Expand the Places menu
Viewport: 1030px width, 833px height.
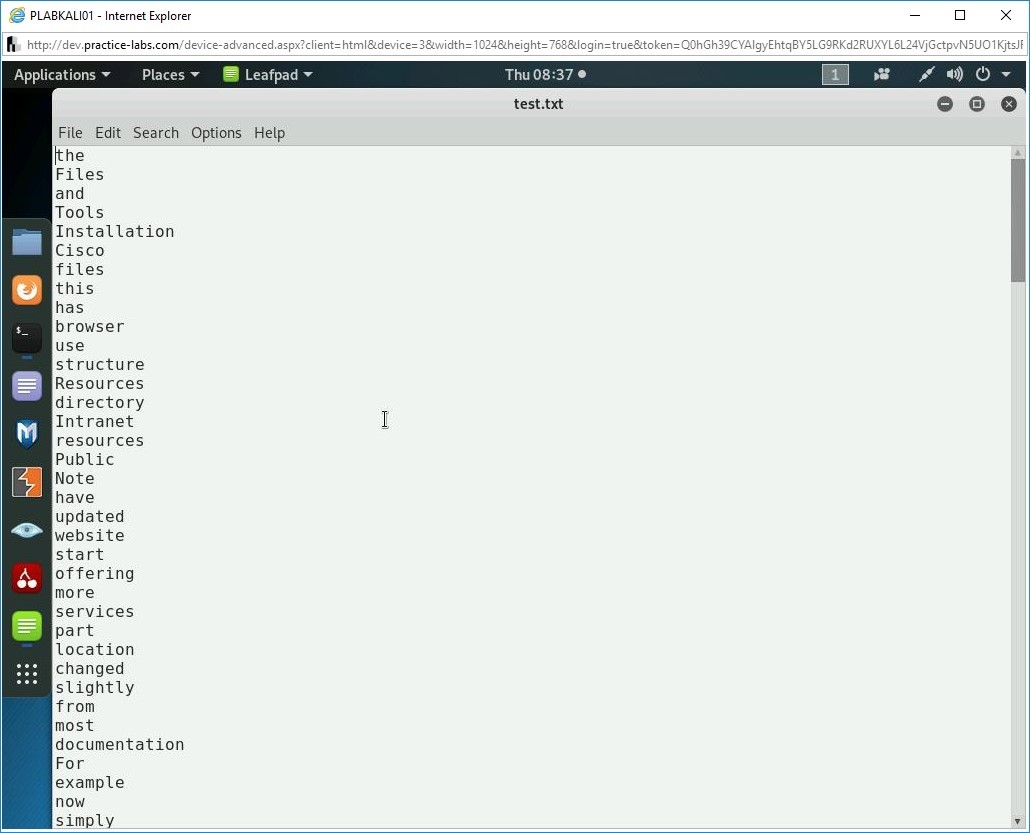pos(170,75)
